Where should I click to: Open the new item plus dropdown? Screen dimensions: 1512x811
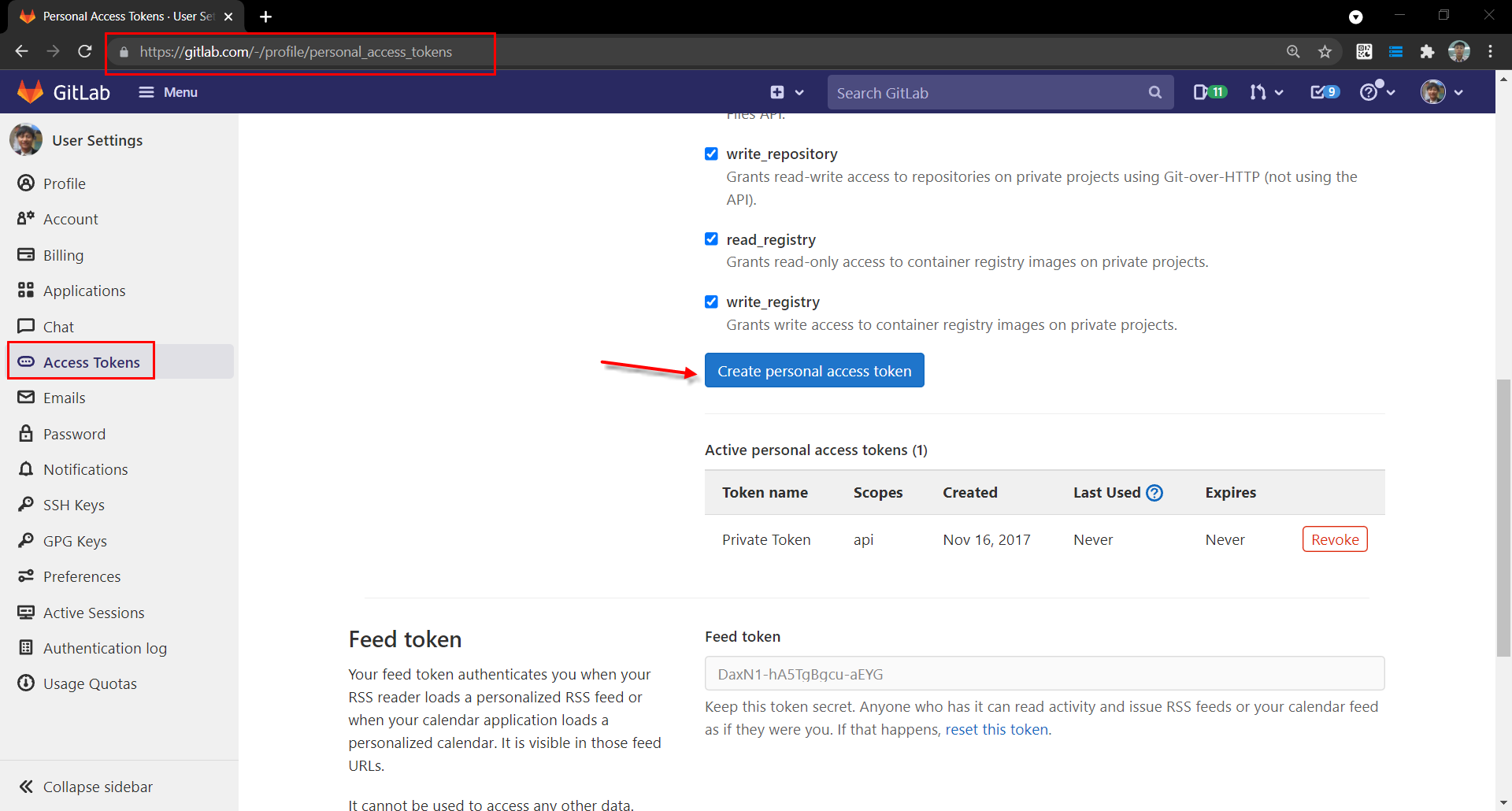click(x=787, y=92)
